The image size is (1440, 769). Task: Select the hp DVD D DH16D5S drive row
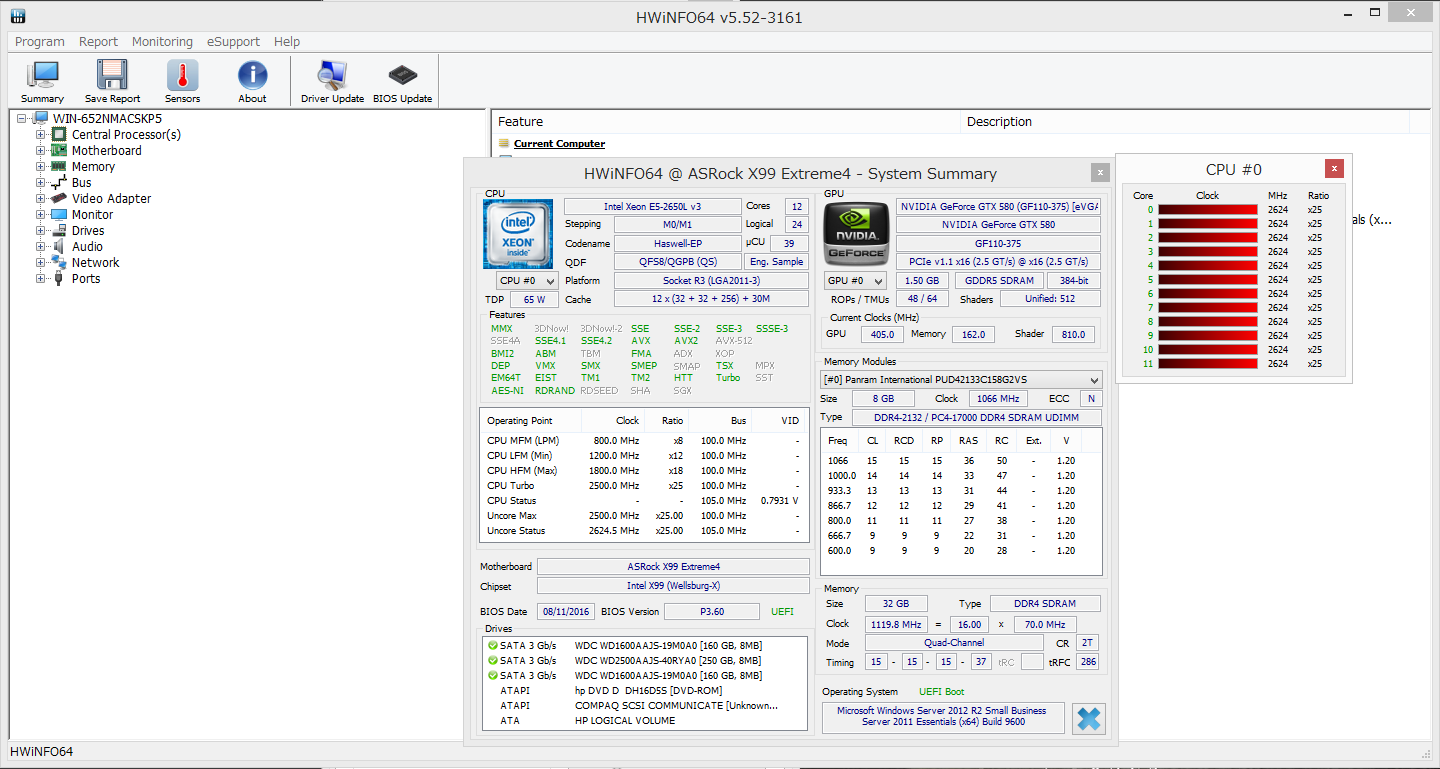tap(646, 690)
